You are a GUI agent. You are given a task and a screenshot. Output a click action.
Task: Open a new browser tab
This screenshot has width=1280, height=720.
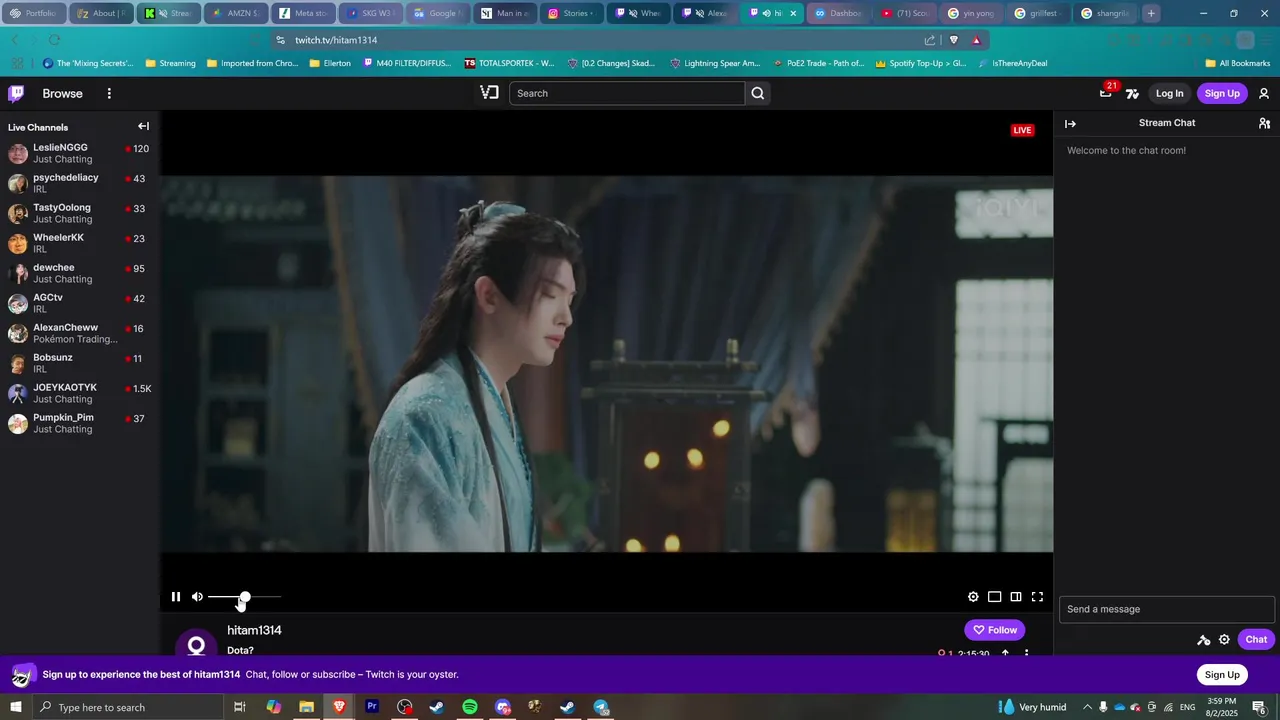[x=1151, y=13]
